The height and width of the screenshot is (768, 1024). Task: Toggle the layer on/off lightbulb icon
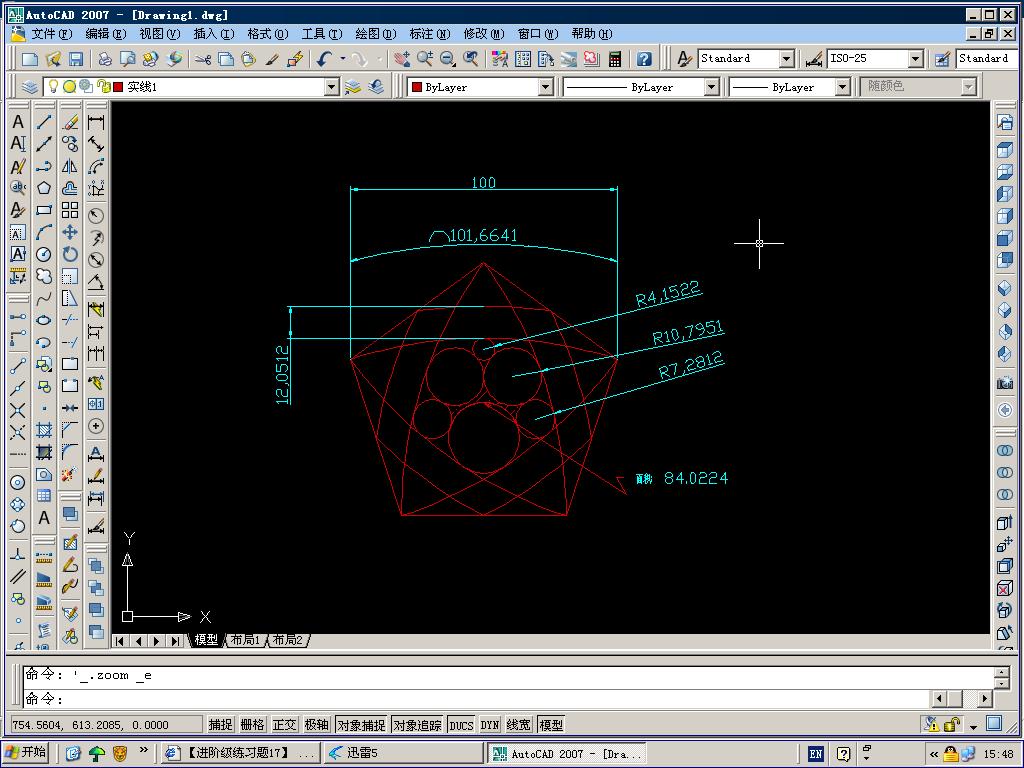click(54, 86)
